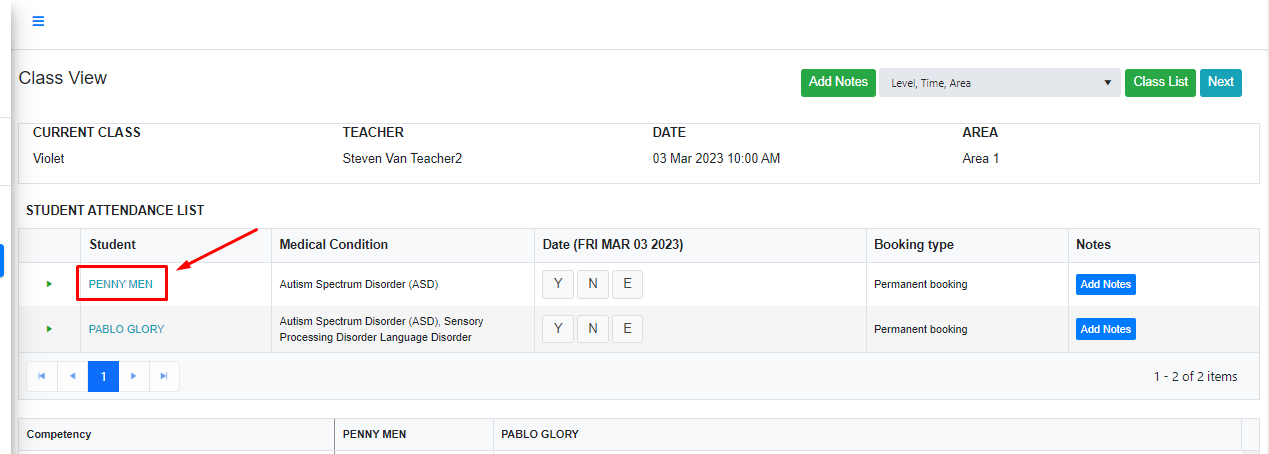The height and width of the screenshot is (454, 1269).
Task: Open the Level, Time, Area dropdown
Action: click(999, 83)
